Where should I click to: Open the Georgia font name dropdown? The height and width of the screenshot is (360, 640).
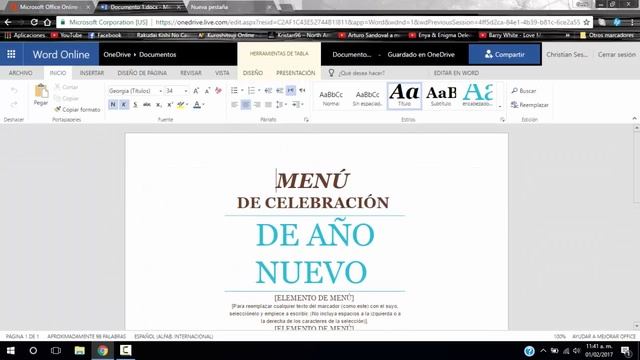coord(160,91)
